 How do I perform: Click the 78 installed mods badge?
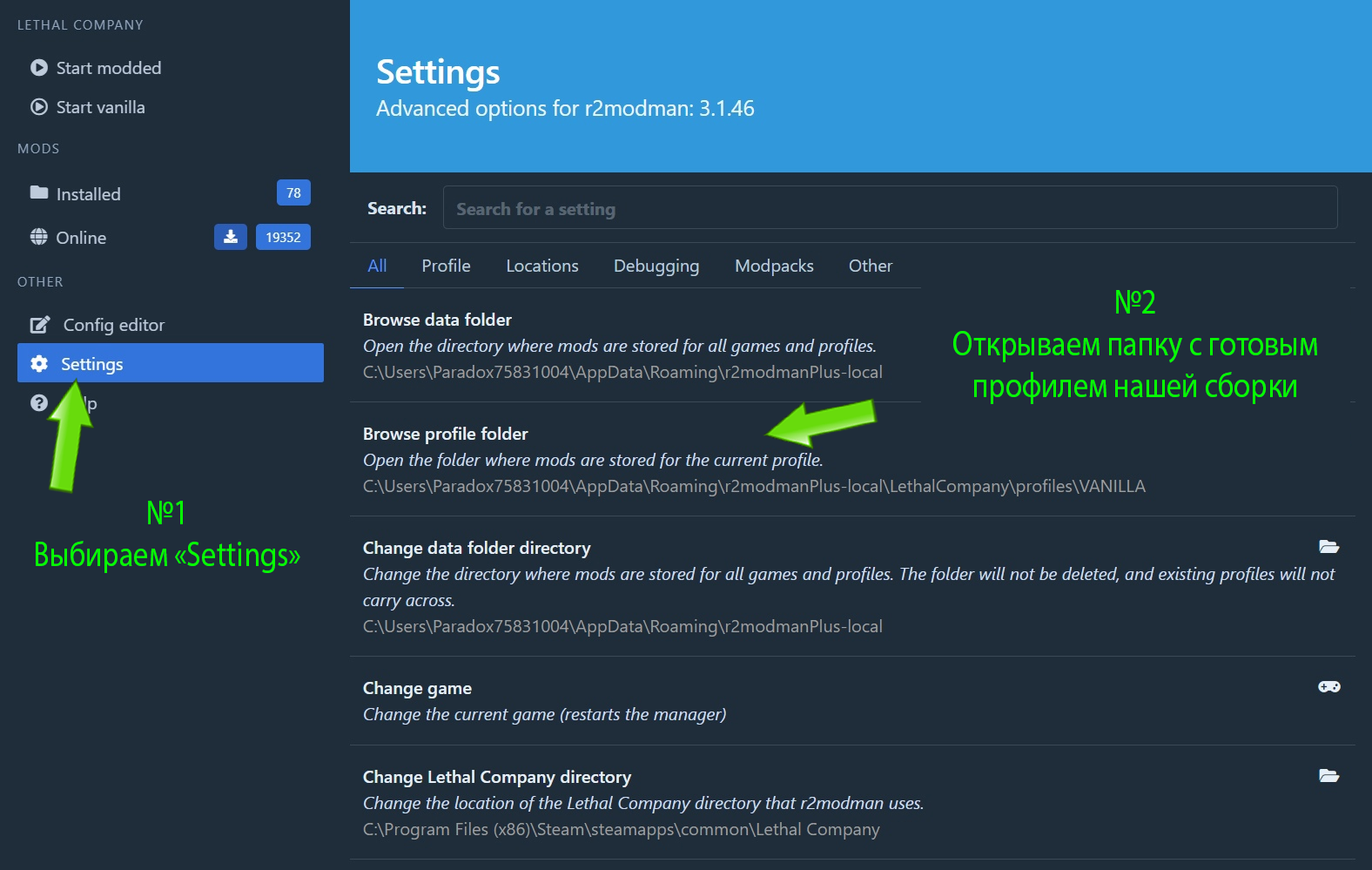(293, 192)
